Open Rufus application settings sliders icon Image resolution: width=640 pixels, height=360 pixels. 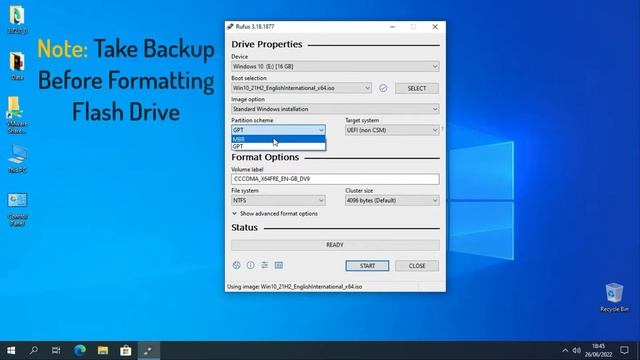(x=264, y=265)
